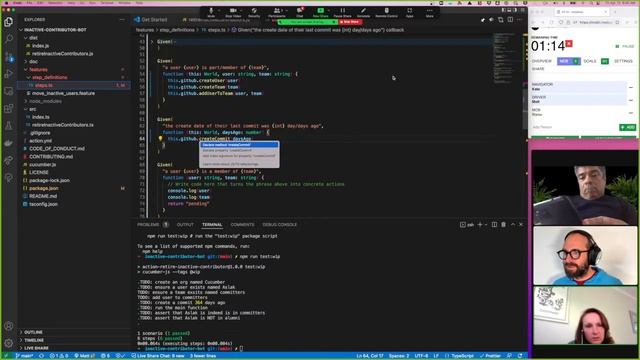Viewport: 640px width, 360px height.
Task: Click the Add Person input field in mob timer
Action: (574, 127)
